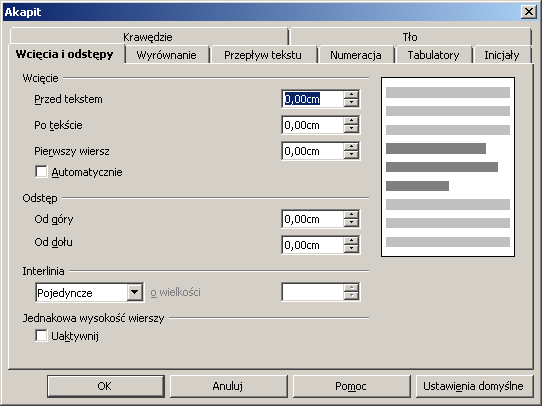The height and width of the screenshot is (406, 542).
Task: Click the Anuluj button
Action: pos(228,386)
